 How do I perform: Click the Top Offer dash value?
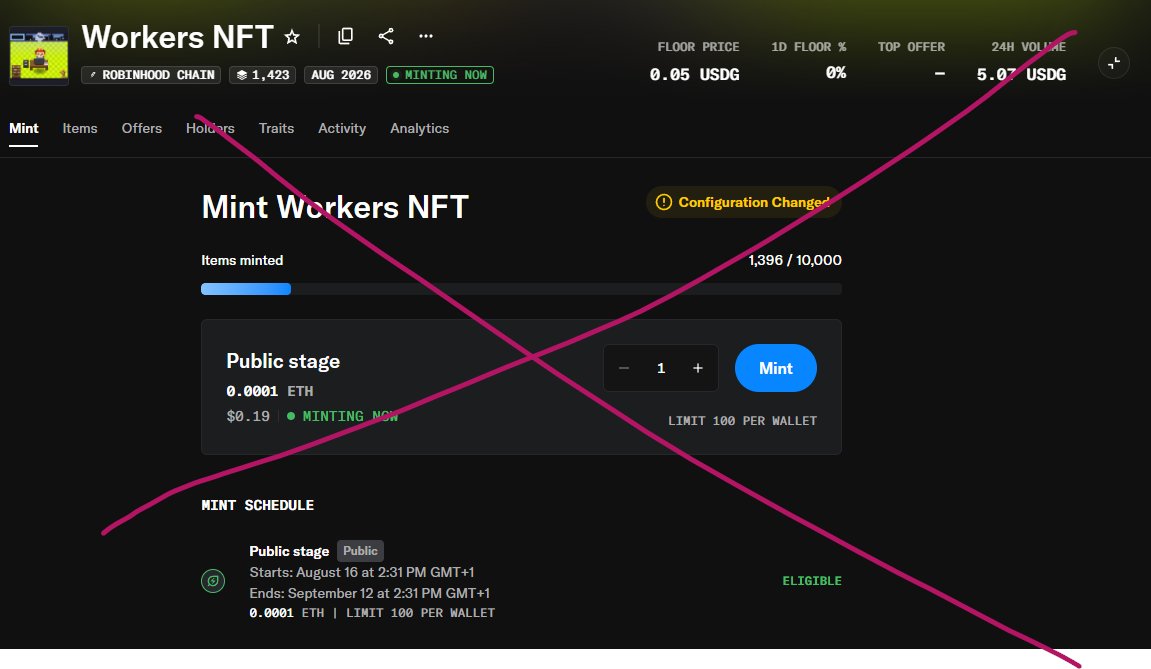tap(940, 73)
